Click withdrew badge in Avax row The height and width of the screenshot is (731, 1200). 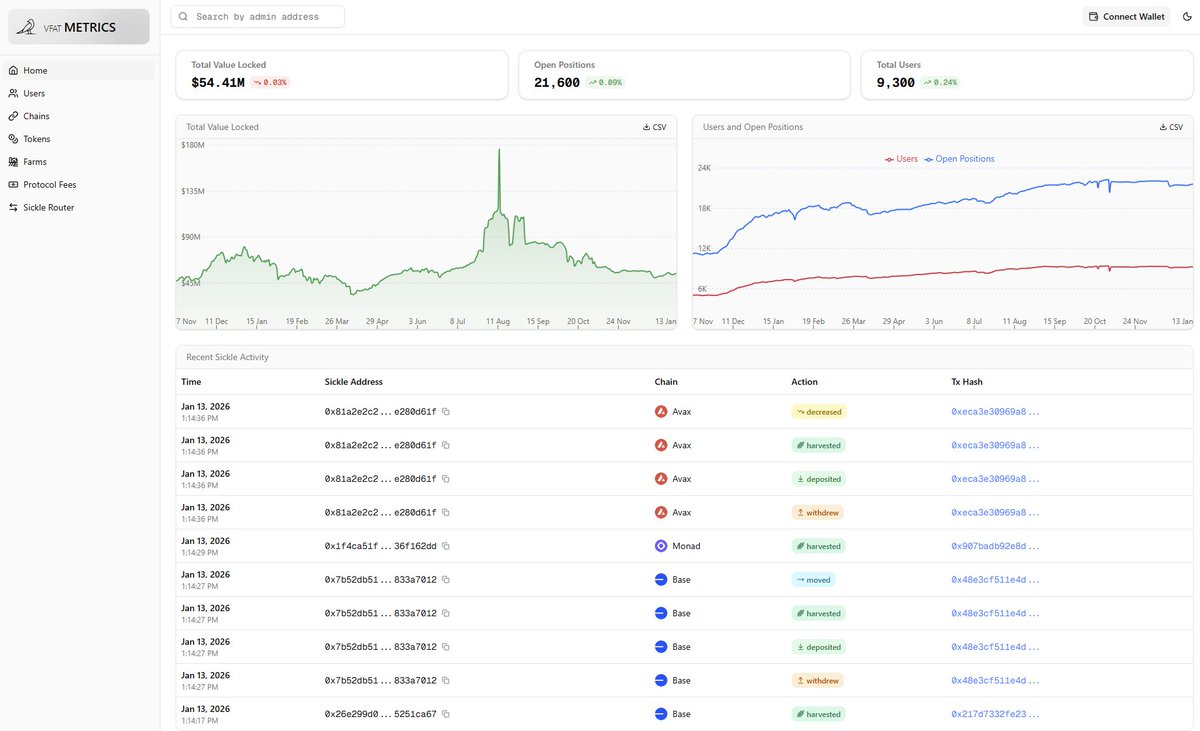(x=817, y=512)
